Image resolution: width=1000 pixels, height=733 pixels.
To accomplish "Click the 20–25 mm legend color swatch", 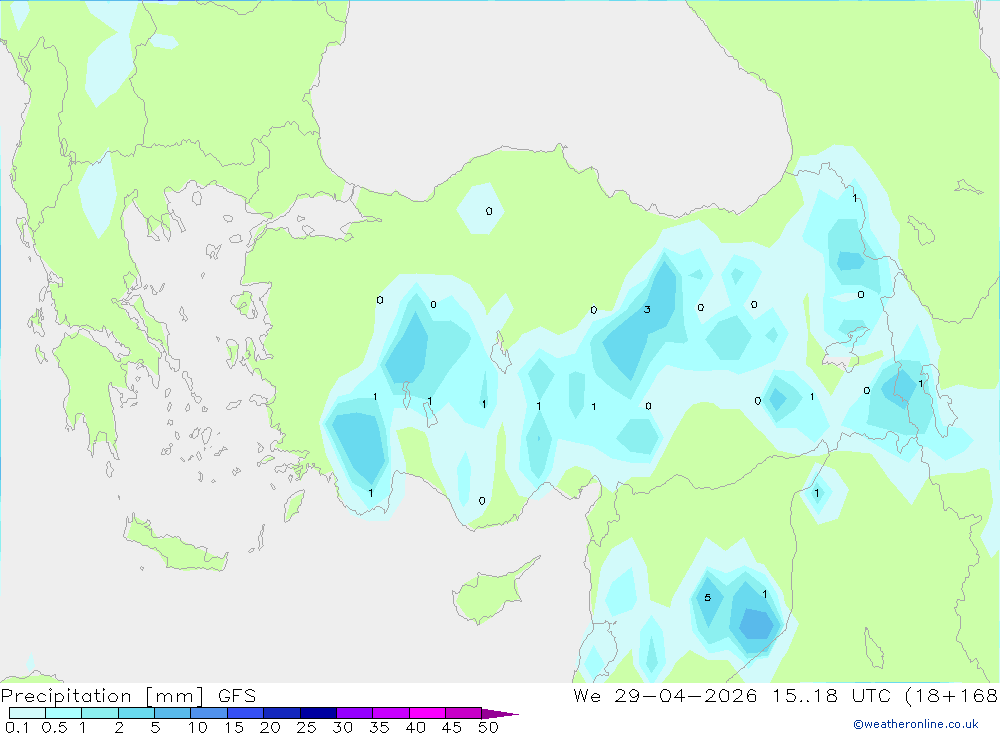I will pos(282,713).
